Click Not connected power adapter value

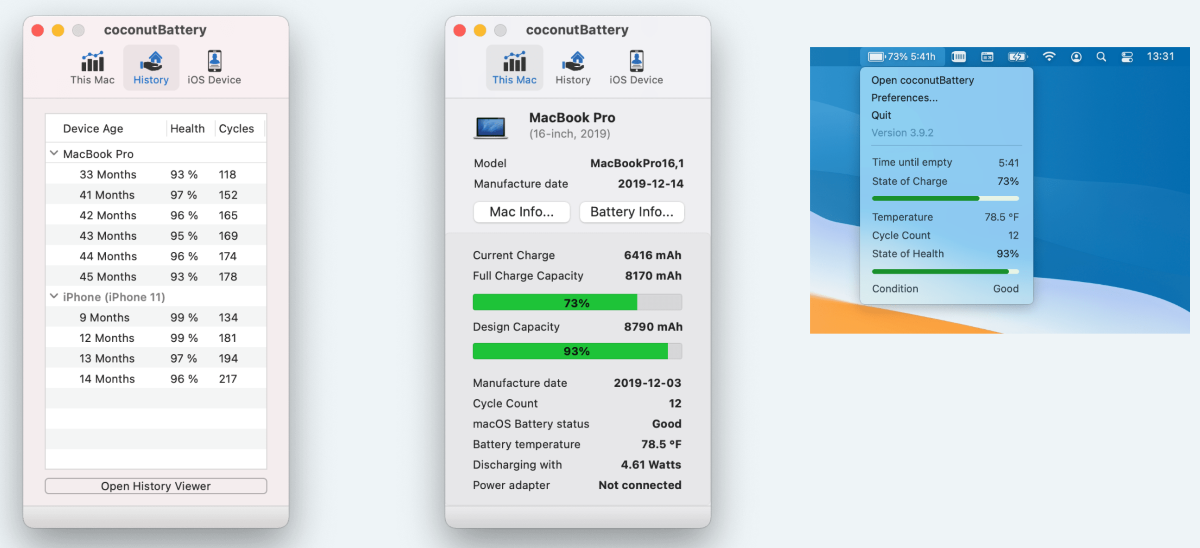[640, 485]
